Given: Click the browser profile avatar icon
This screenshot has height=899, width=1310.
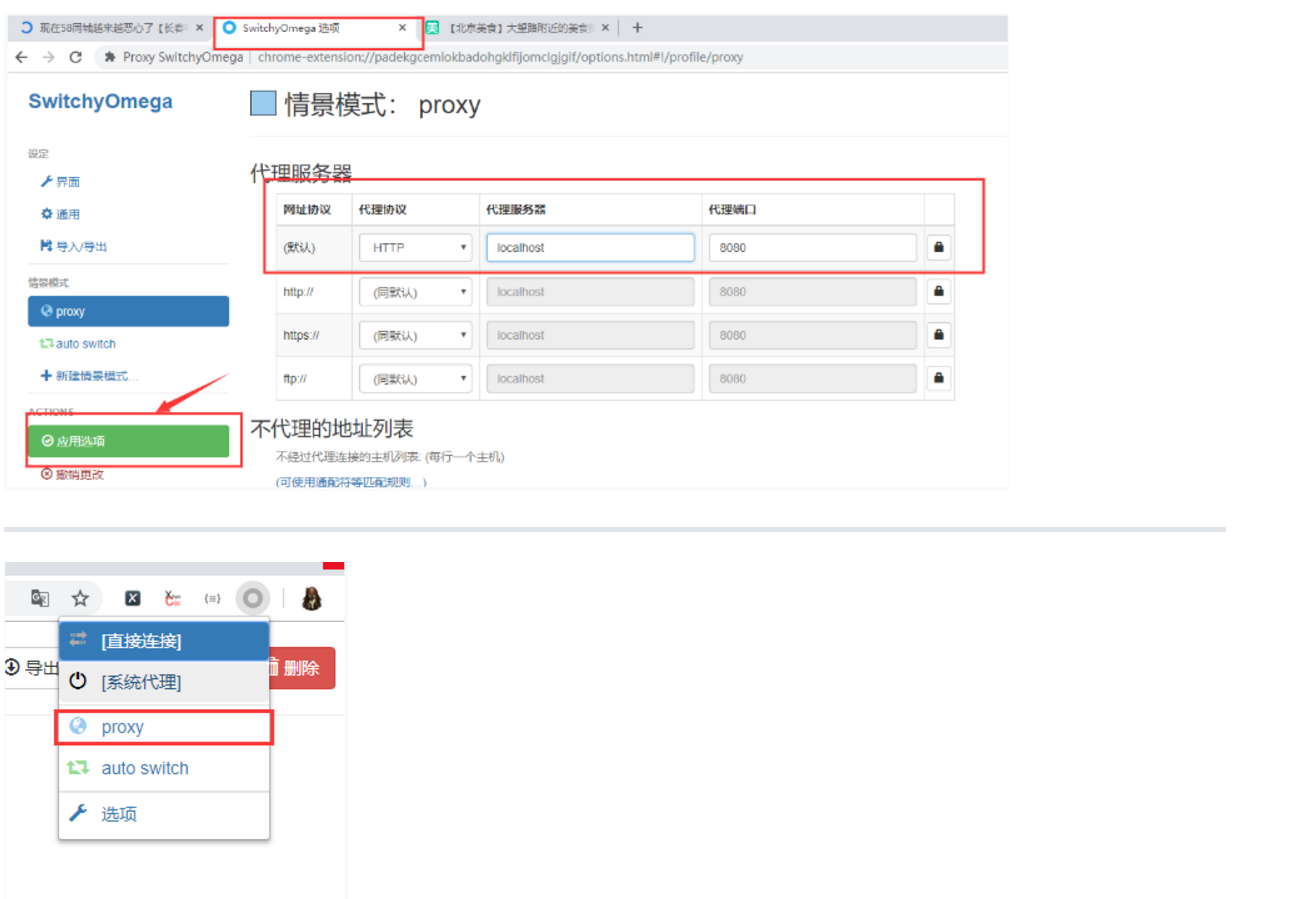Looking at the screenshot, I should [310, 598].
